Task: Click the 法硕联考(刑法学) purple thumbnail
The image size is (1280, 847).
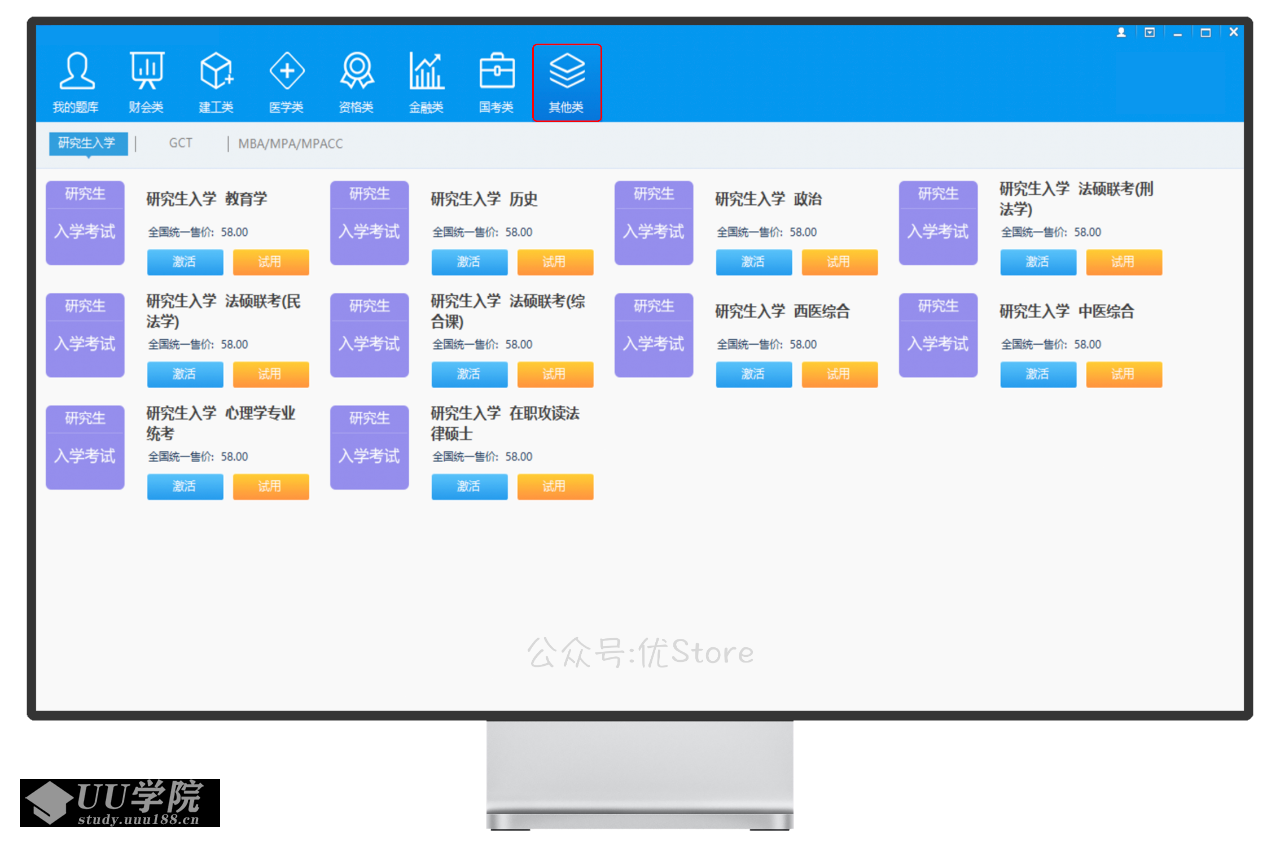Action: 938,223
